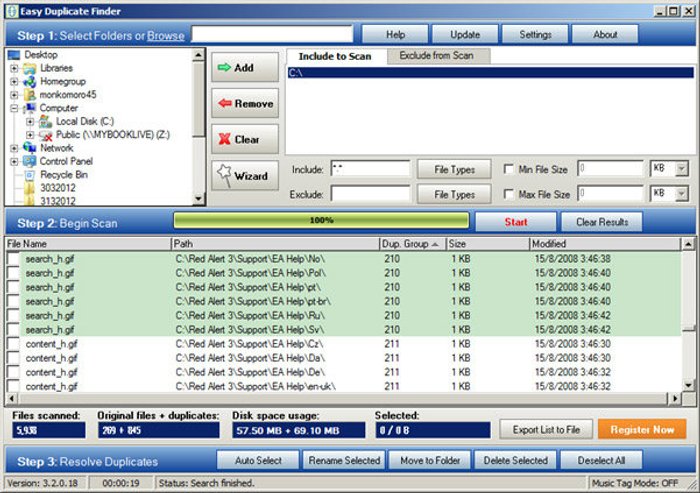The image size is (700, 493).
Task: Expand the Local Disk (C:) node
Action: pos(30,121)
